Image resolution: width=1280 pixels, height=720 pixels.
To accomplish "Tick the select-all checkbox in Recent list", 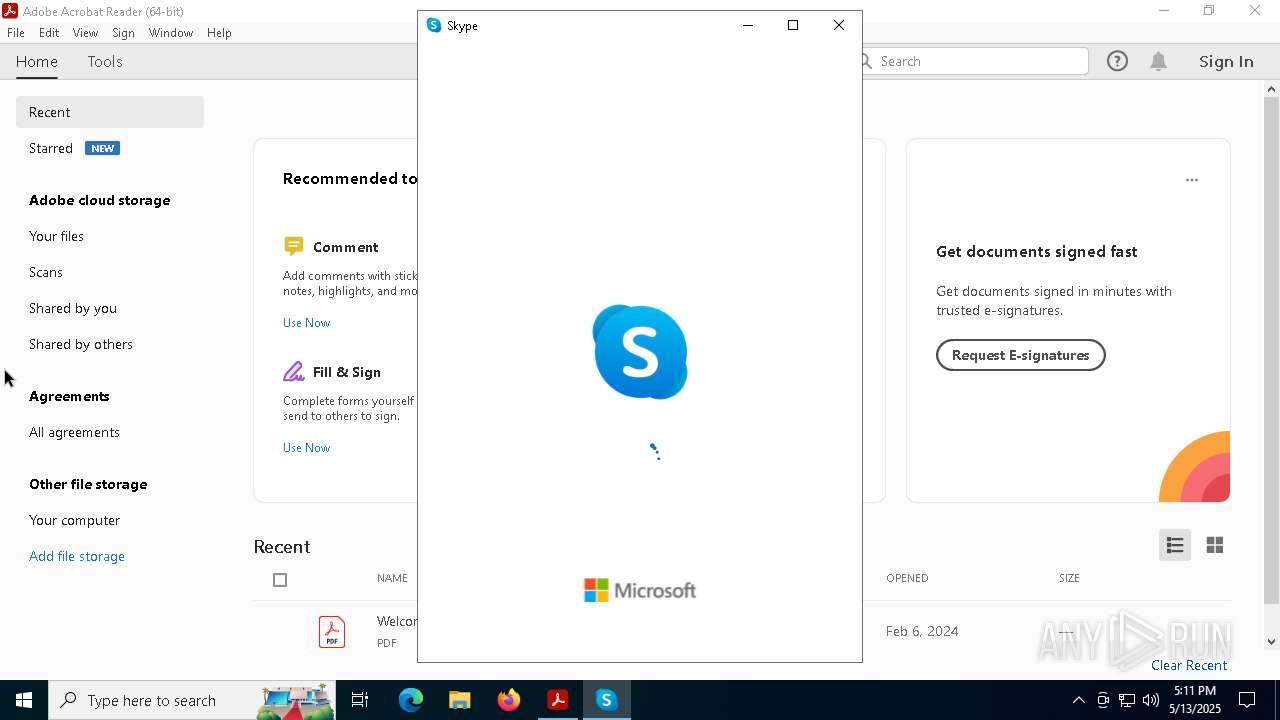I will [280, 580].
